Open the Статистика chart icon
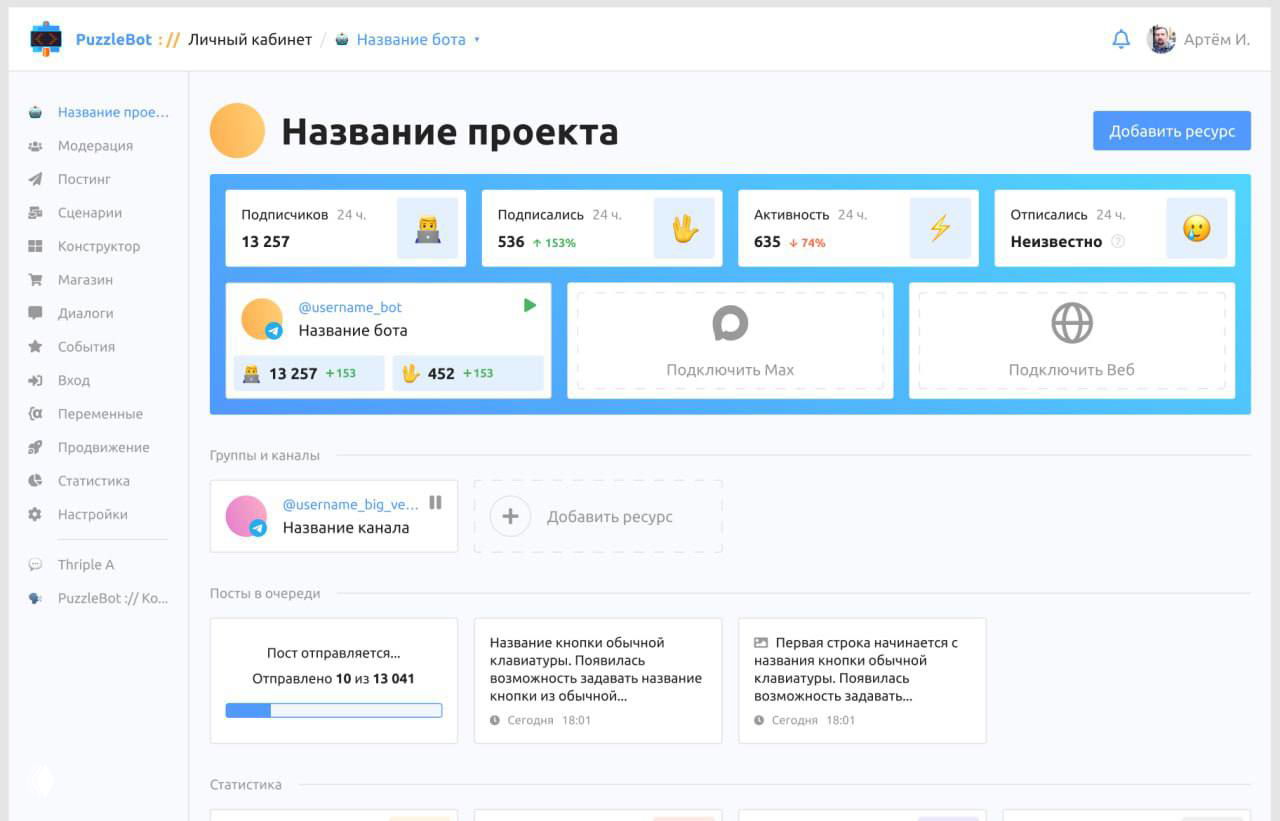 tap(35, 480)
